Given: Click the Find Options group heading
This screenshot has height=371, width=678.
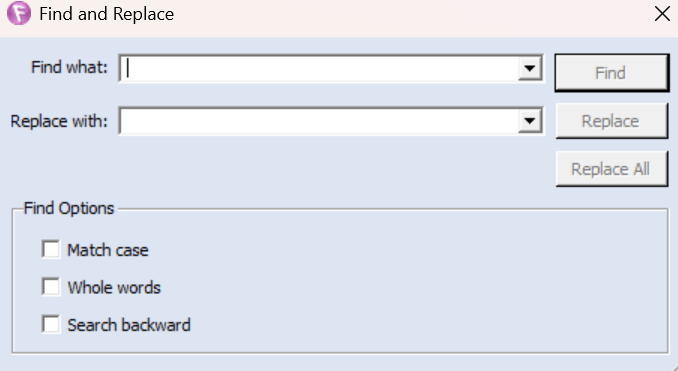Looking at the screenshot, I should tap(69, 208).
